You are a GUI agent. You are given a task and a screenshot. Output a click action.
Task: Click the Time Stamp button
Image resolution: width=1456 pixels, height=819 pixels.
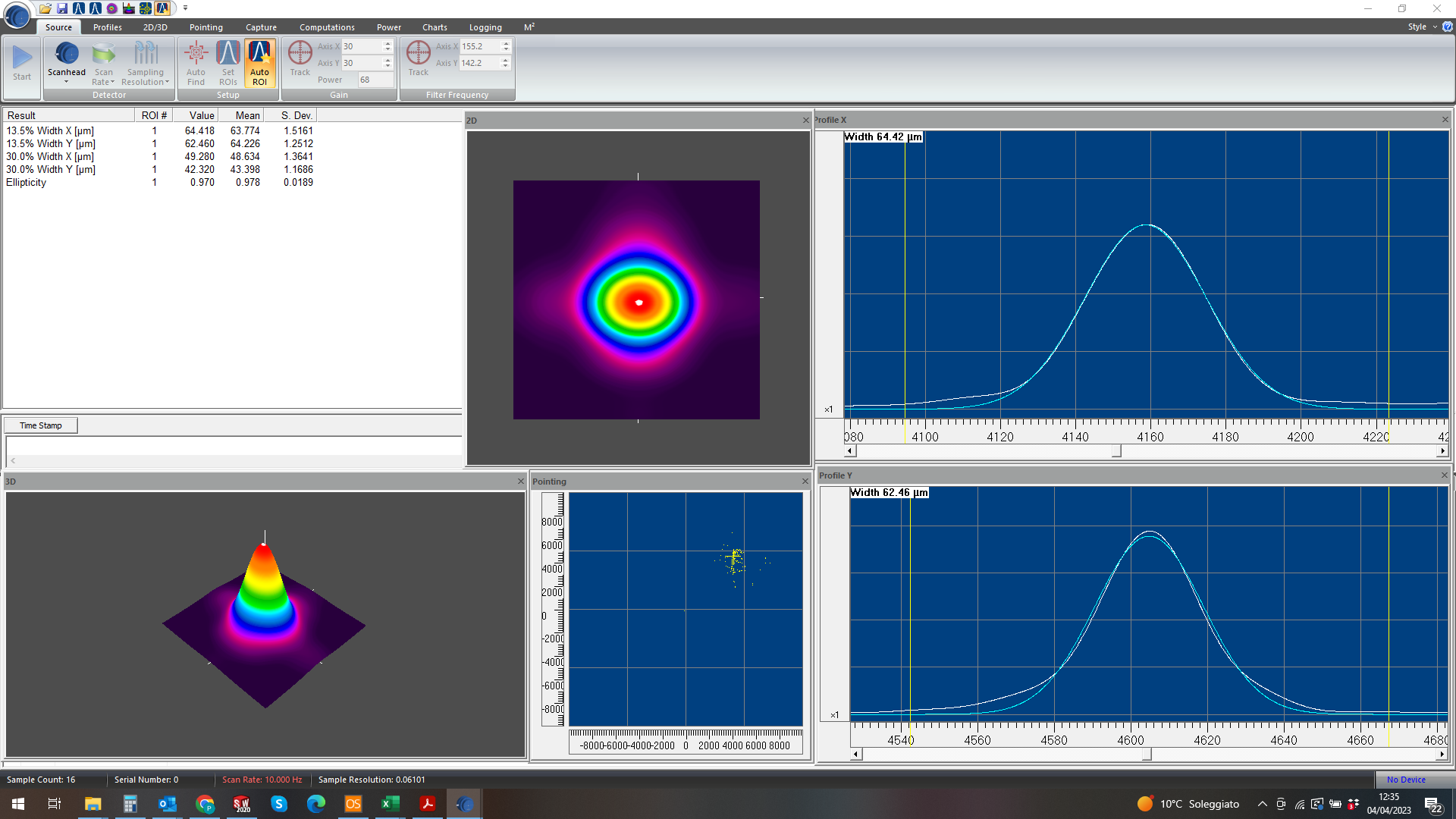pyautogui.click(x=40, y=425)
